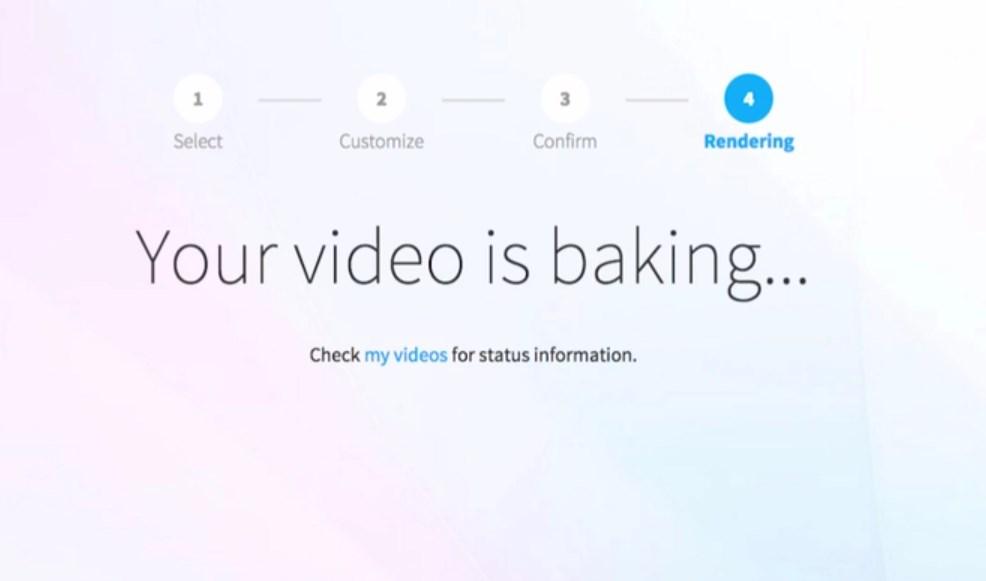This screenshot has width=986, height=581.
Task: Click the 'for status information.' text
Action: [x=544, y=355]
